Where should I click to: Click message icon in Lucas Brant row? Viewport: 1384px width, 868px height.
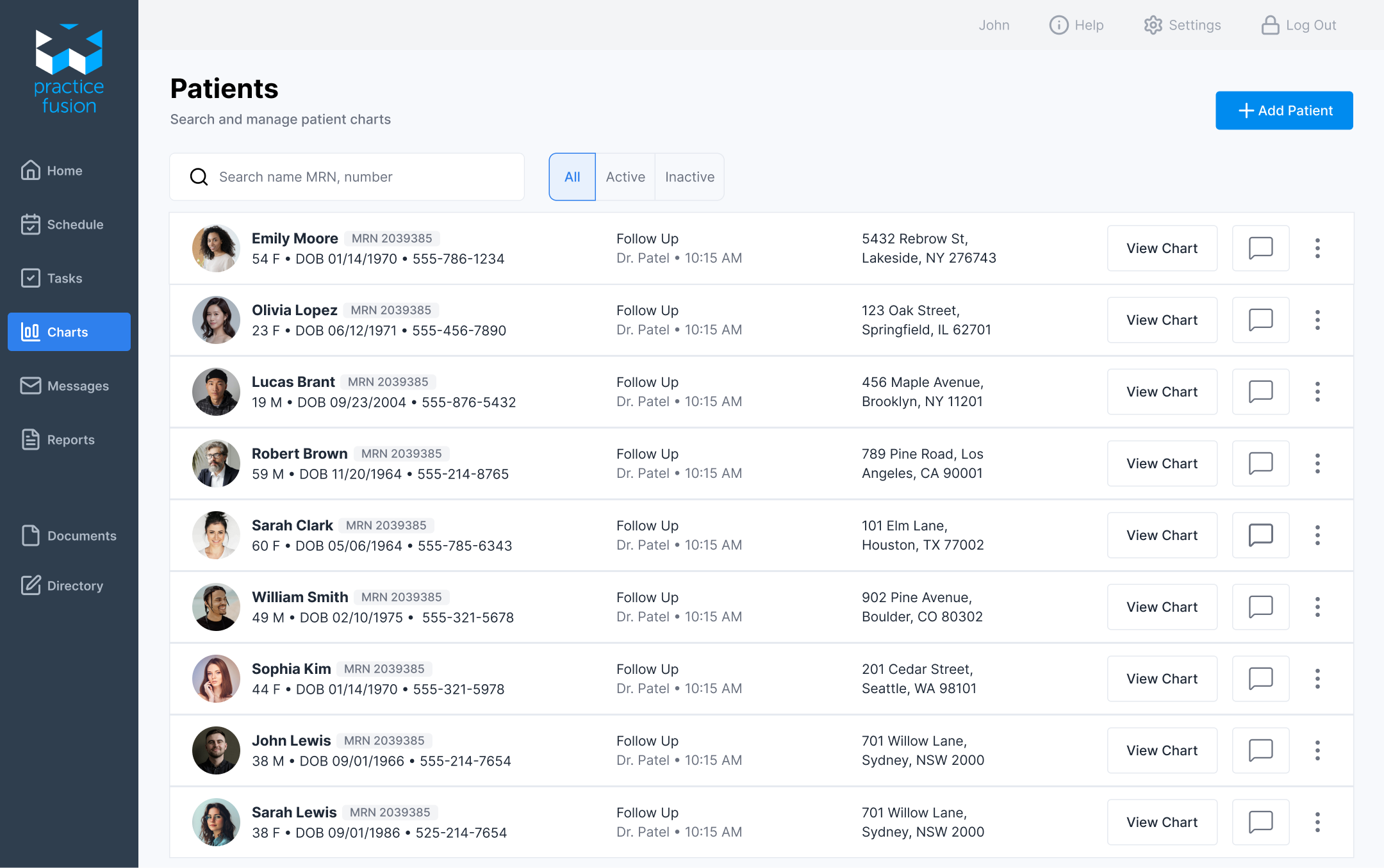pyautogui.click(x=1260, y=391)
